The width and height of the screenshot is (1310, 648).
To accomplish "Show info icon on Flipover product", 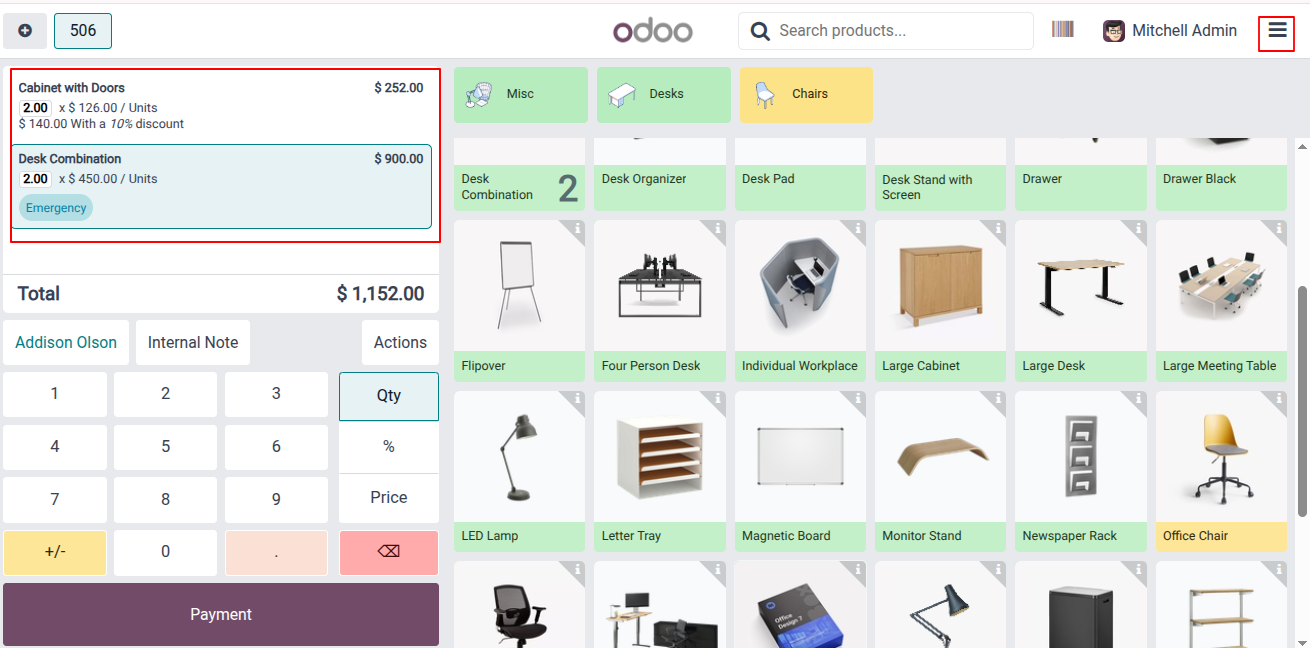I will [x=578, y=228].
